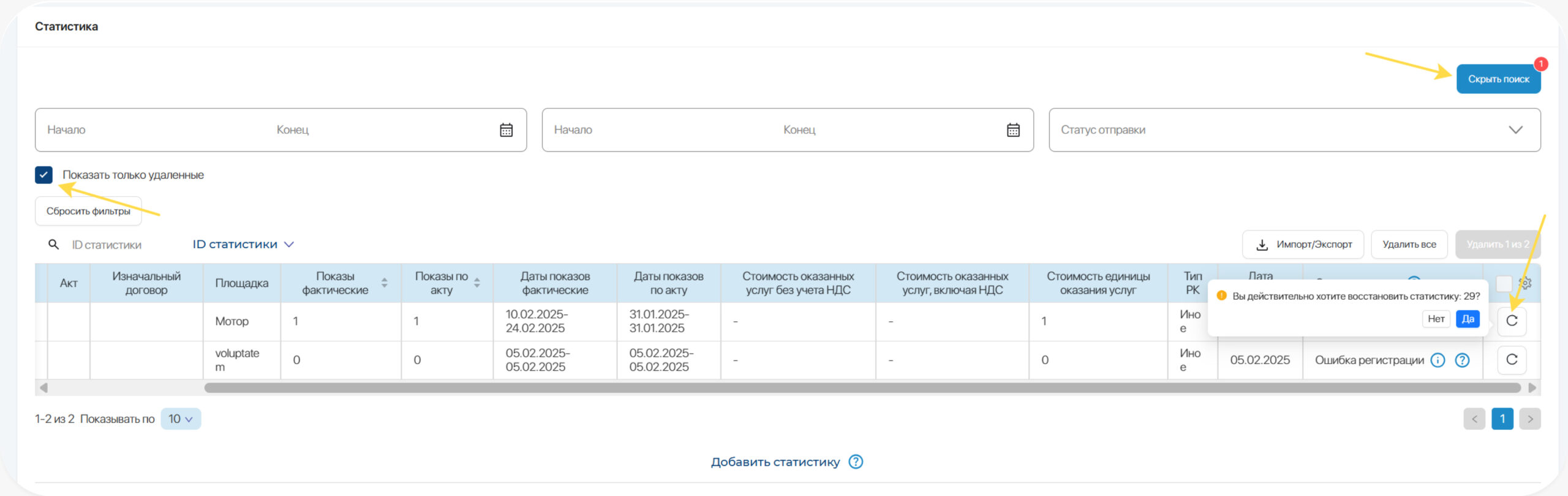Click restore icon in the voluptatem row
This screenshot has height=496, width=1568.
click(1511, 360)
